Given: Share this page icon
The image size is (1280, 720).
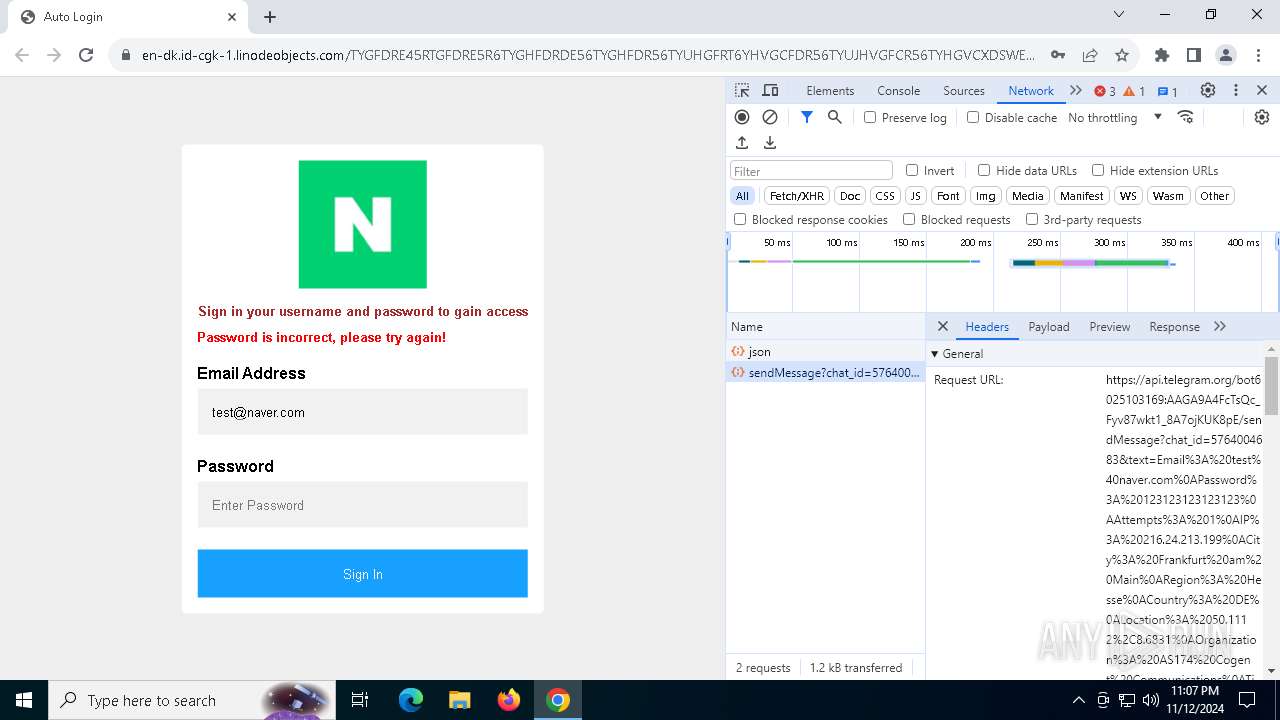Looking at the screenshot, I should (x=1090, y=55).
